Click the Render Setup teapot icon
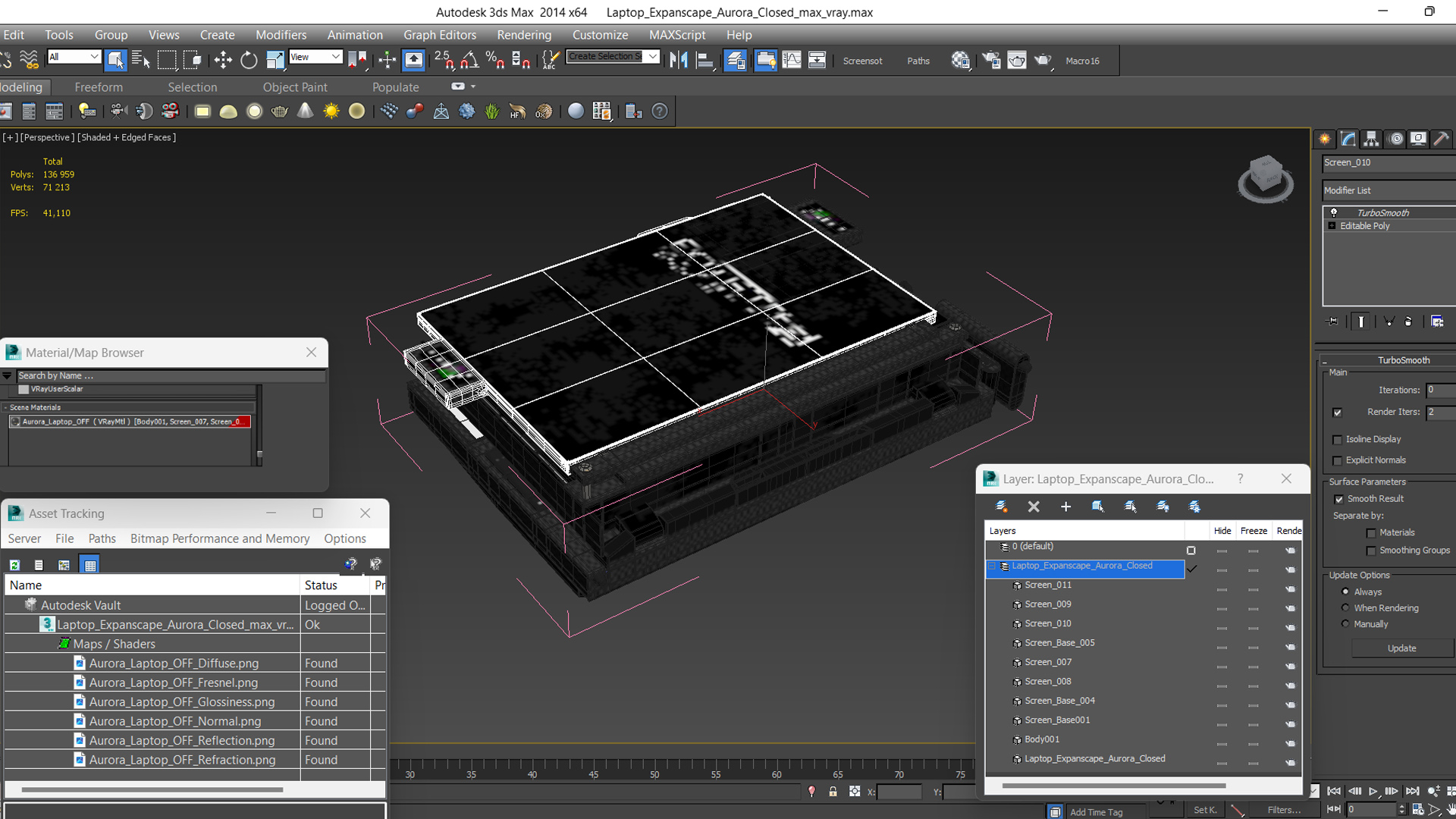This screenshot has height=819, width=1456. click(x=991, y=60)
